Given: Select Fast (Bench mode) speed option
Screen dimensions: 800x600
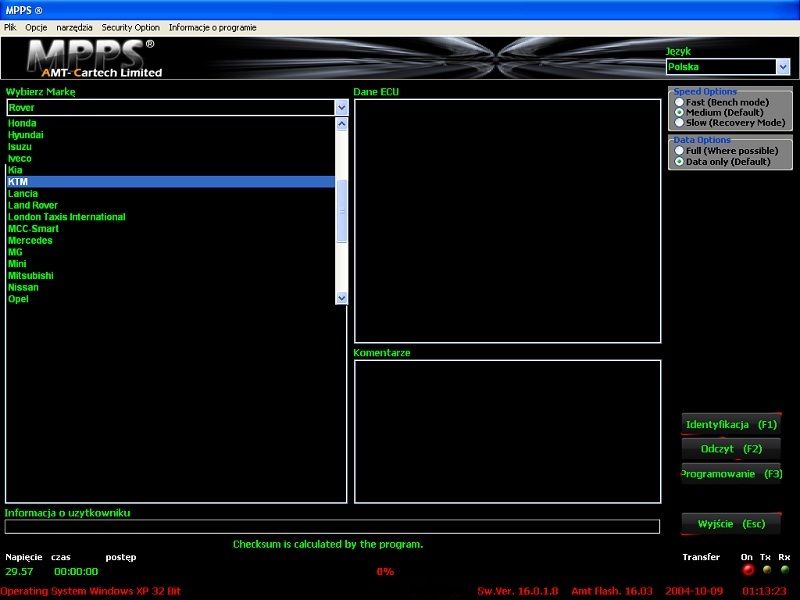Looking at the screenshot, I should click(x=680, y=103).
